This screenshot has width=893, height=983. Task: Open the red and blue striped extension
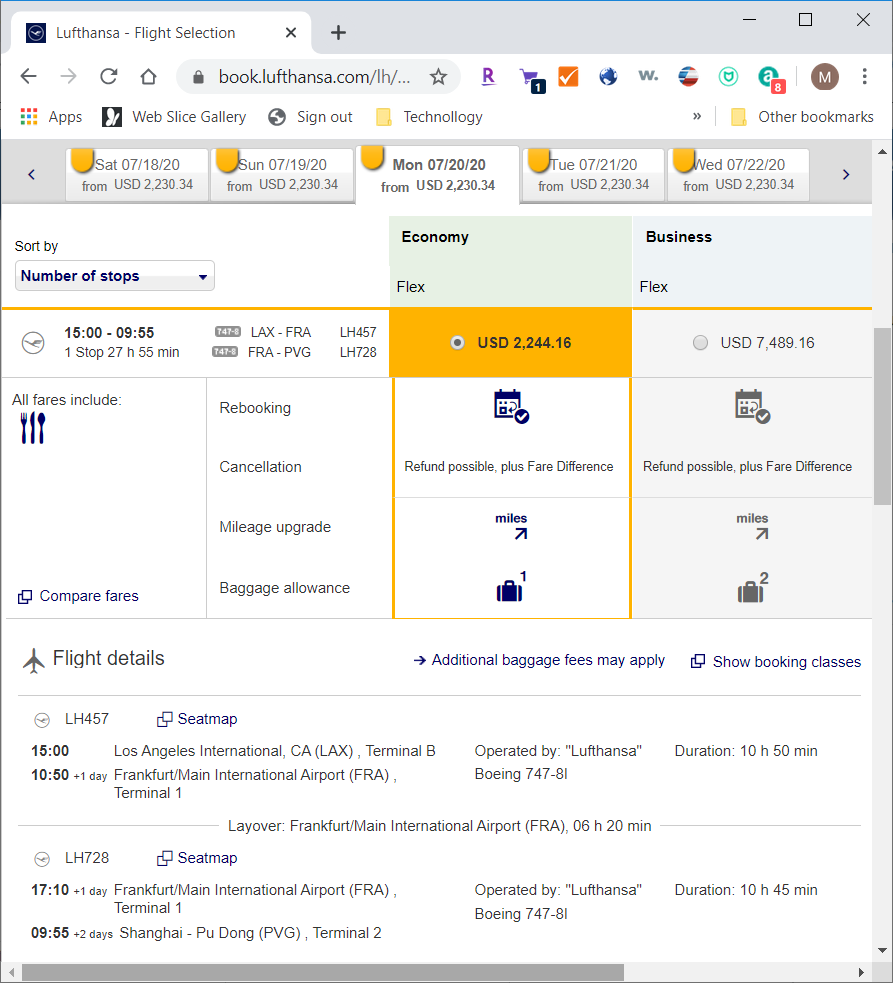click(688, 76)
